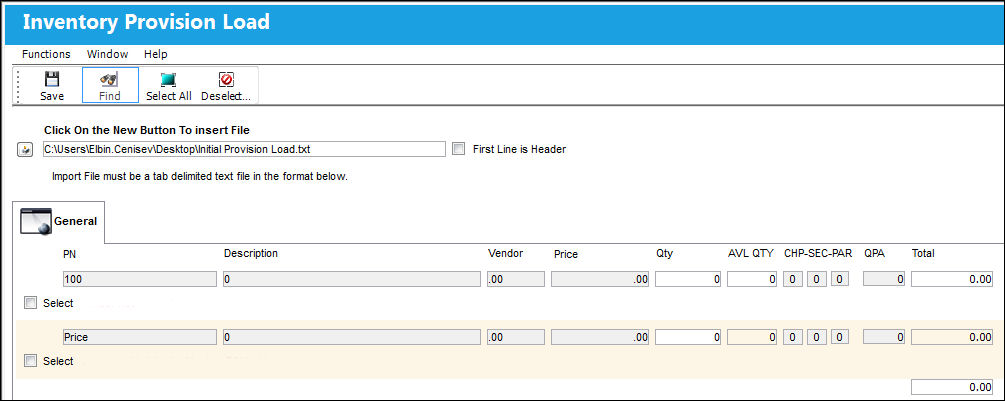The width and height of the screenshot is (1005, 401).
Task: Click 'Click On the New Button' instruction text
Action: click(147, 130)
